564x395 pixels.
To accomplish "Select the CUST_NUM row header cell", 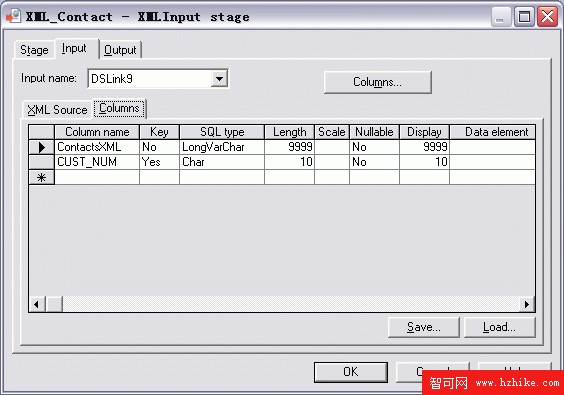I will 41,162.
